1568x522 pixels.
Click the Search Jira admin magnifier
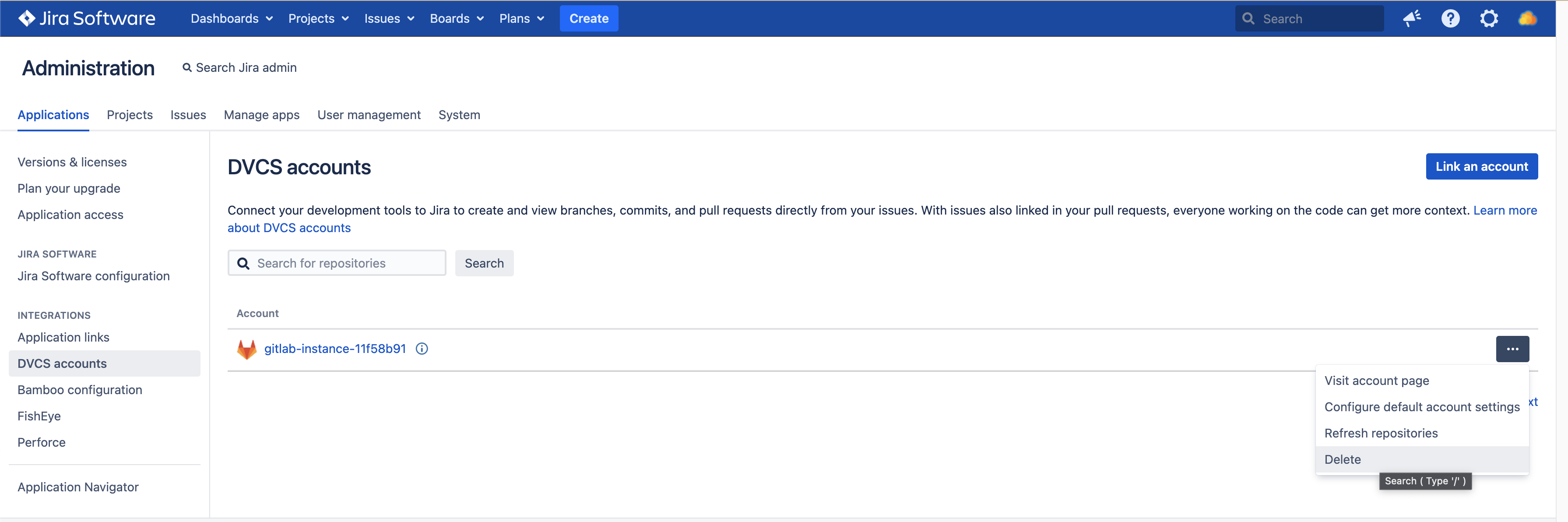[x=187, y=67]
